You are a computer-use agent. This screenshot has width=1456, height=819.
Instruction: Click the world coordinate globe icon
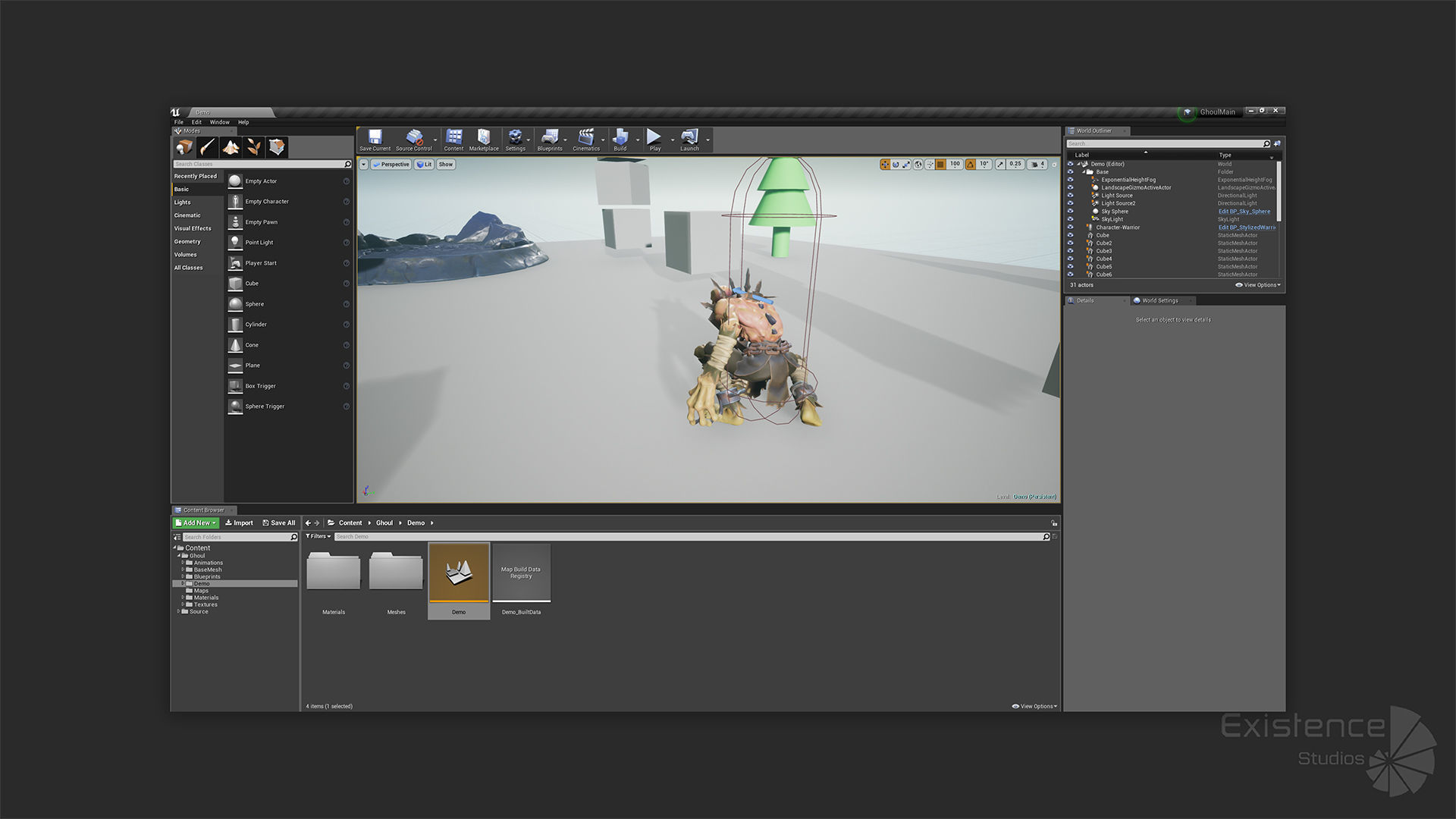[918, 165]
